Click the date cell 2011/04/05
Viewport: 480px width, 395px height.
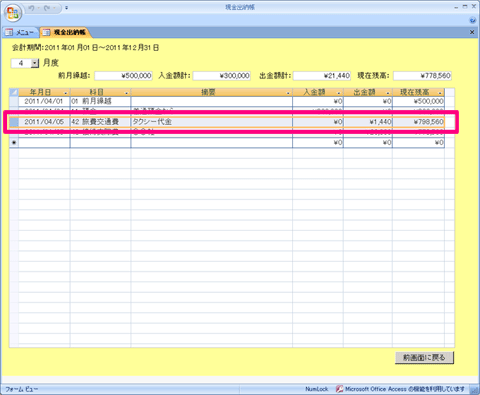point(44,122)
